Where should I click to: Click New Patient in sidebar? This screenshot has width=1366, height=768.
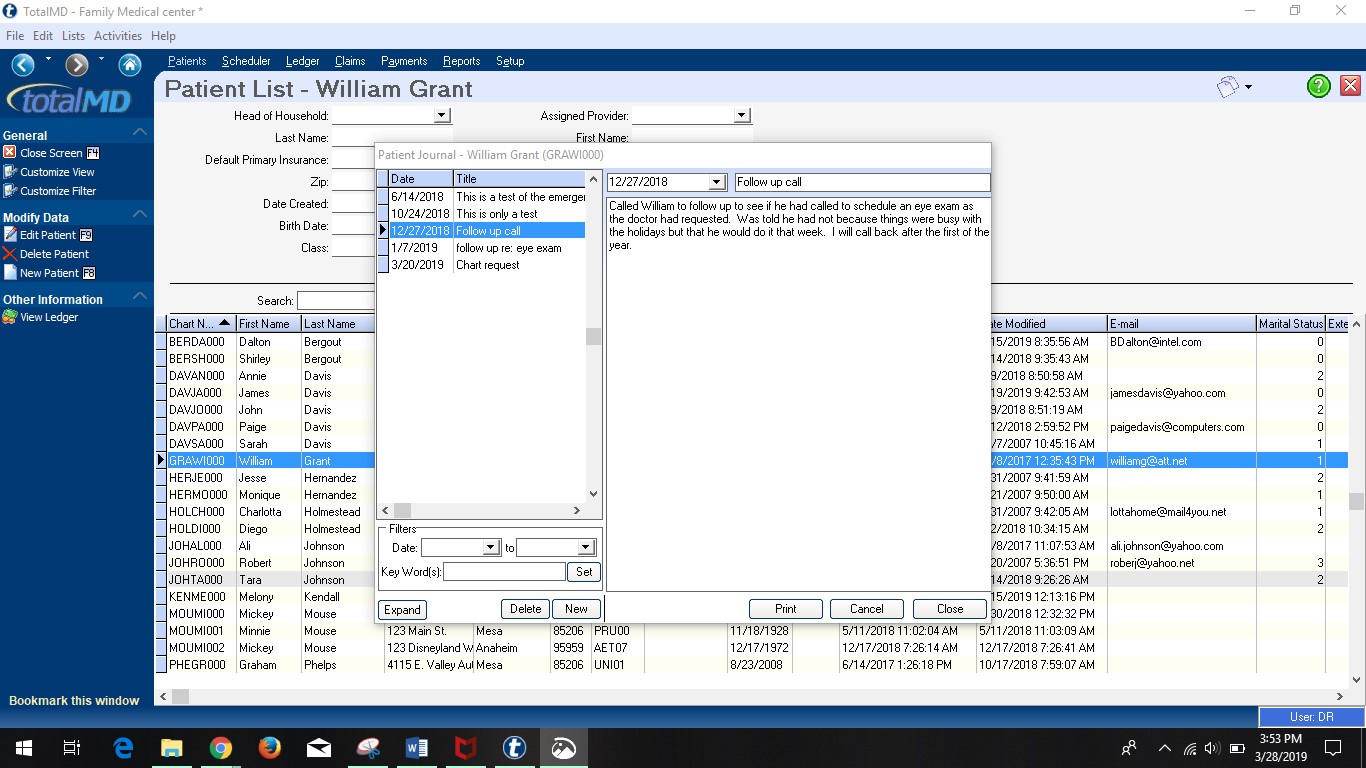point(50,273)
